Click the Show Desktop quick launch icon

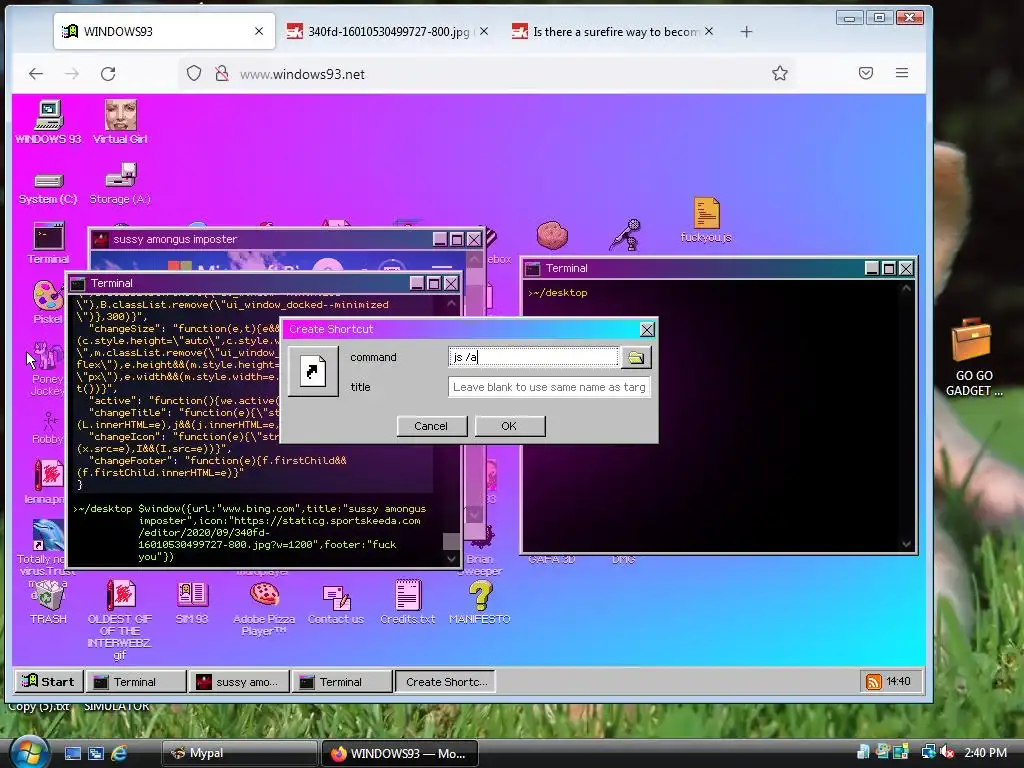click(x=72, y=753)
